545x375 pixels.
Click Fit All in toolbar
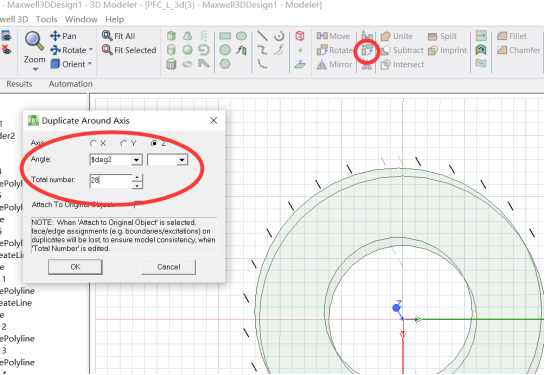click(119, 36)
